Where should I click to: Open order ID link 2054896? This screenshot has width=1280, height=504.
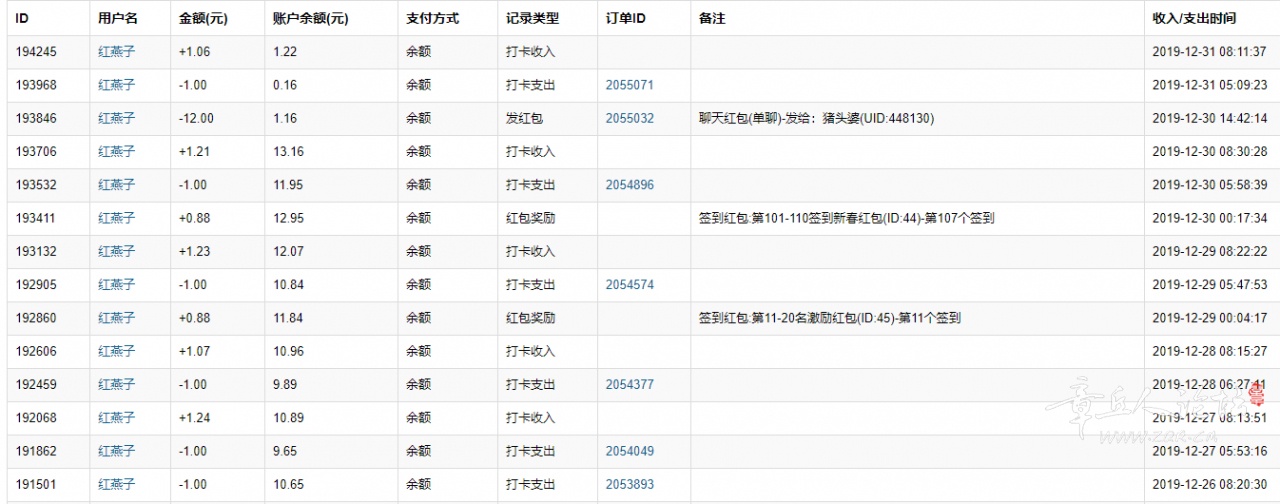tap(629, 185)
